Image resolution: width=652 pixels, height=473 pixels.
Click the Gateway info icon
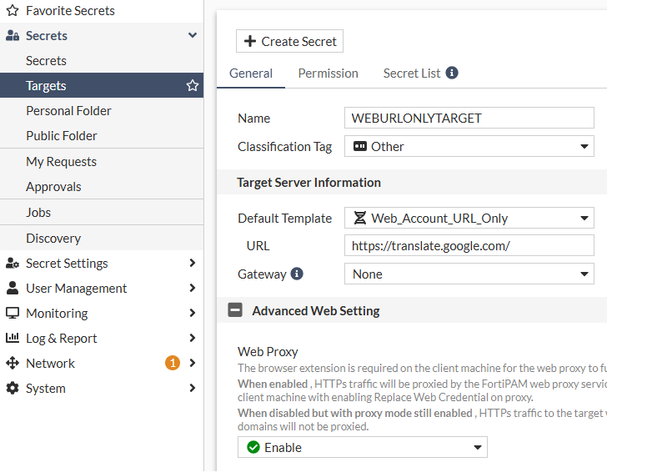pyautogui.click(x=297, y=274)
